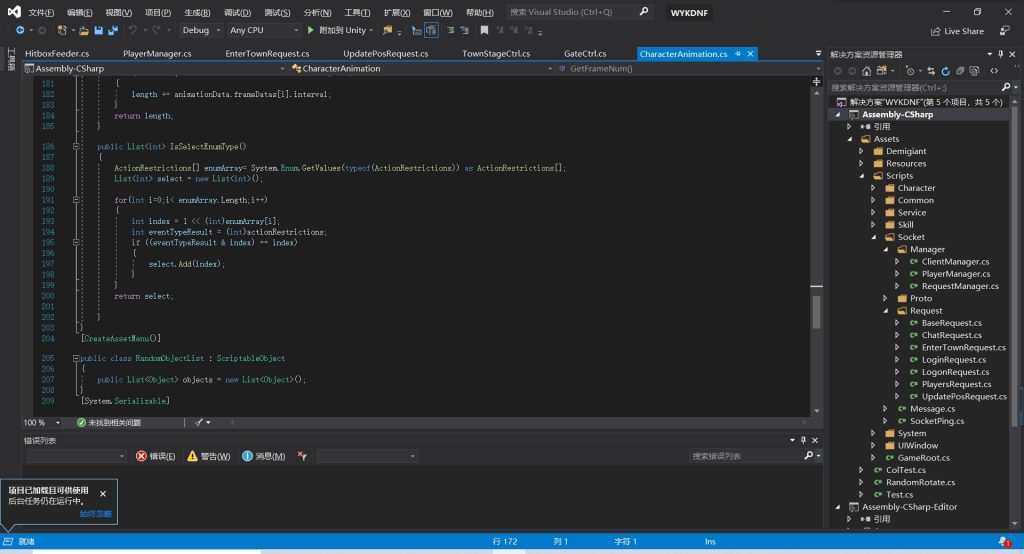The height and width of the screenshot is (554, 1024).
Task: Focus the Visual Studio search box
Action: pyautogui.click(x=579, y=12)
